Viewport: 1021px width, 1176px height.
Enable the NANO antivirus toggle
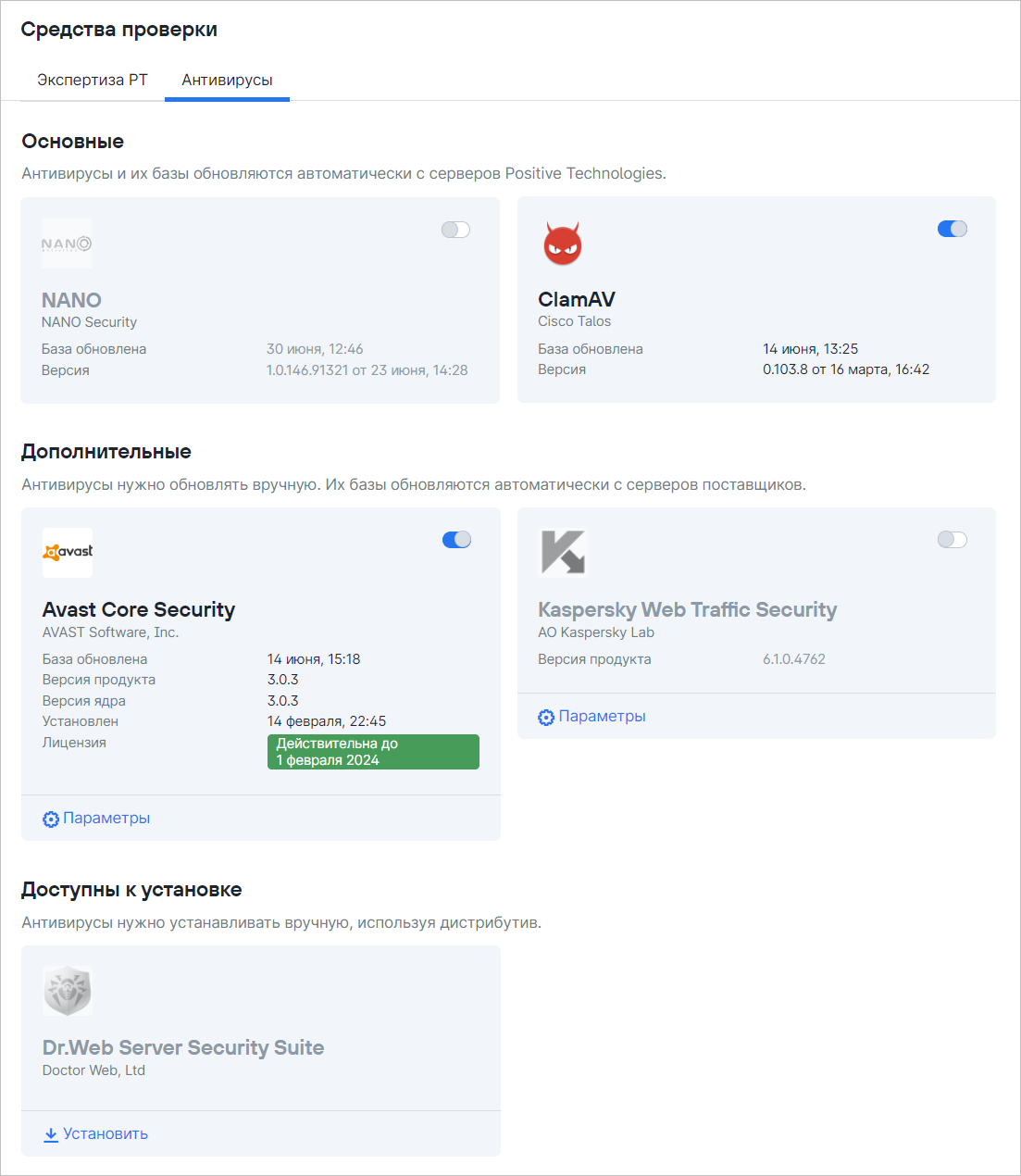455,230
